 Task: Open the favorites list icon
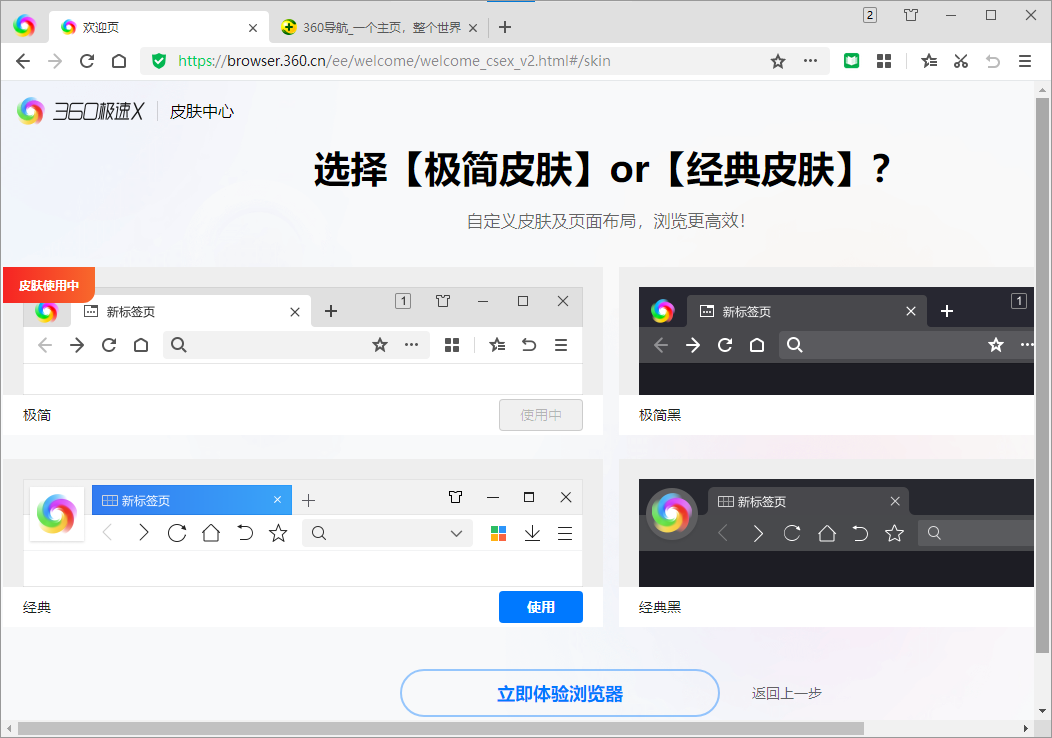(929, 61)
